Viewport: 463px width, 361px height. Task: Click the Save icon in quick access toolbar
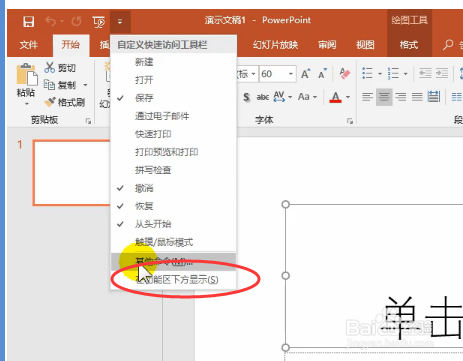[x=29, y=22]
